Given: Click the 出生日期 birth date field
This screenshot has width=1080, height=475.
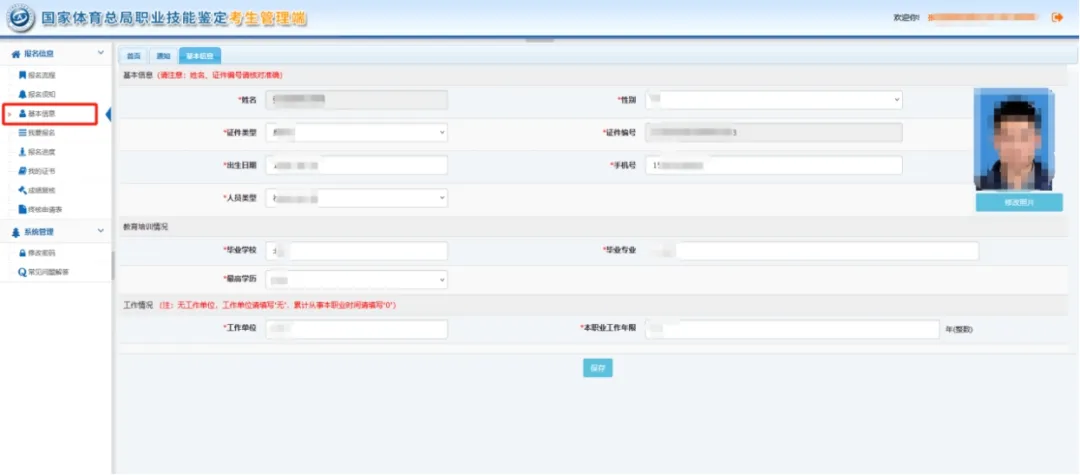Looking at the screenshot, I should 357,165.
